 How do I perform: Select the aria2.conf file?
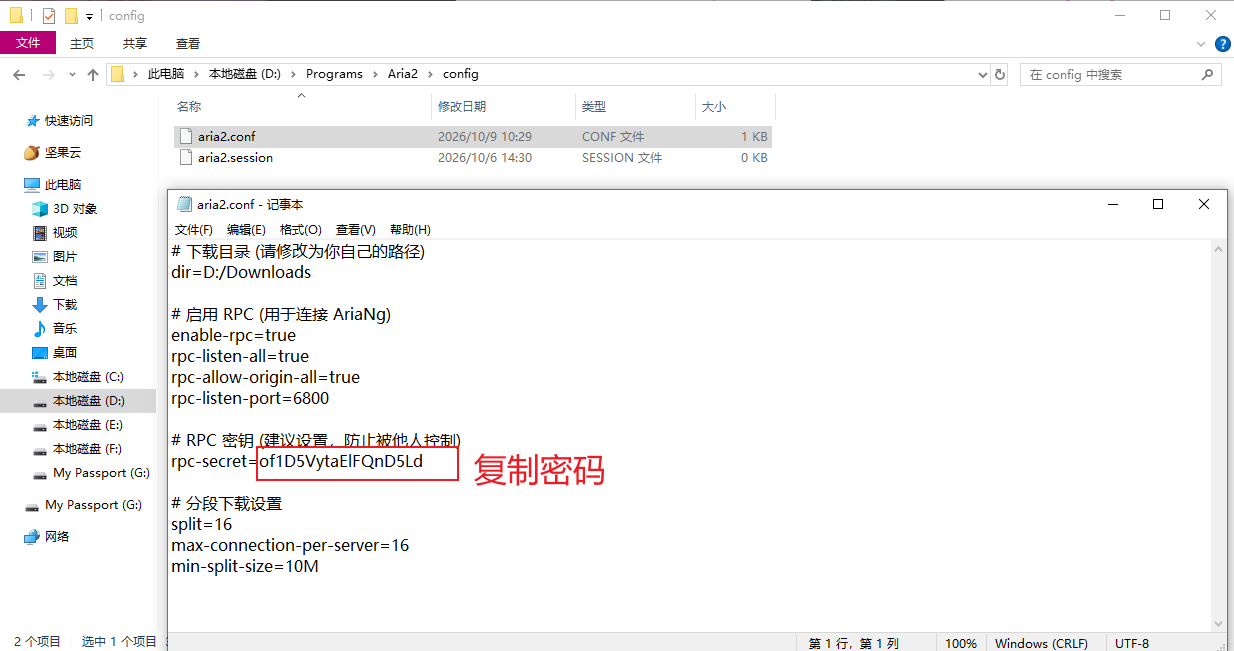click(472, 136)
